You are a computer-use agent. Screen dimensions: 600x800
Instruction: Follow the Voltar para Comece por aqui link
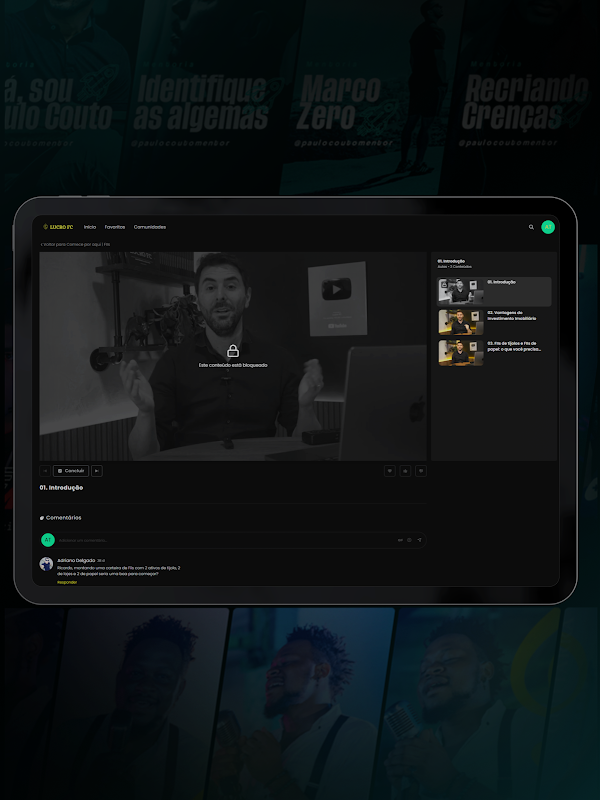click(x=75, y=244)
